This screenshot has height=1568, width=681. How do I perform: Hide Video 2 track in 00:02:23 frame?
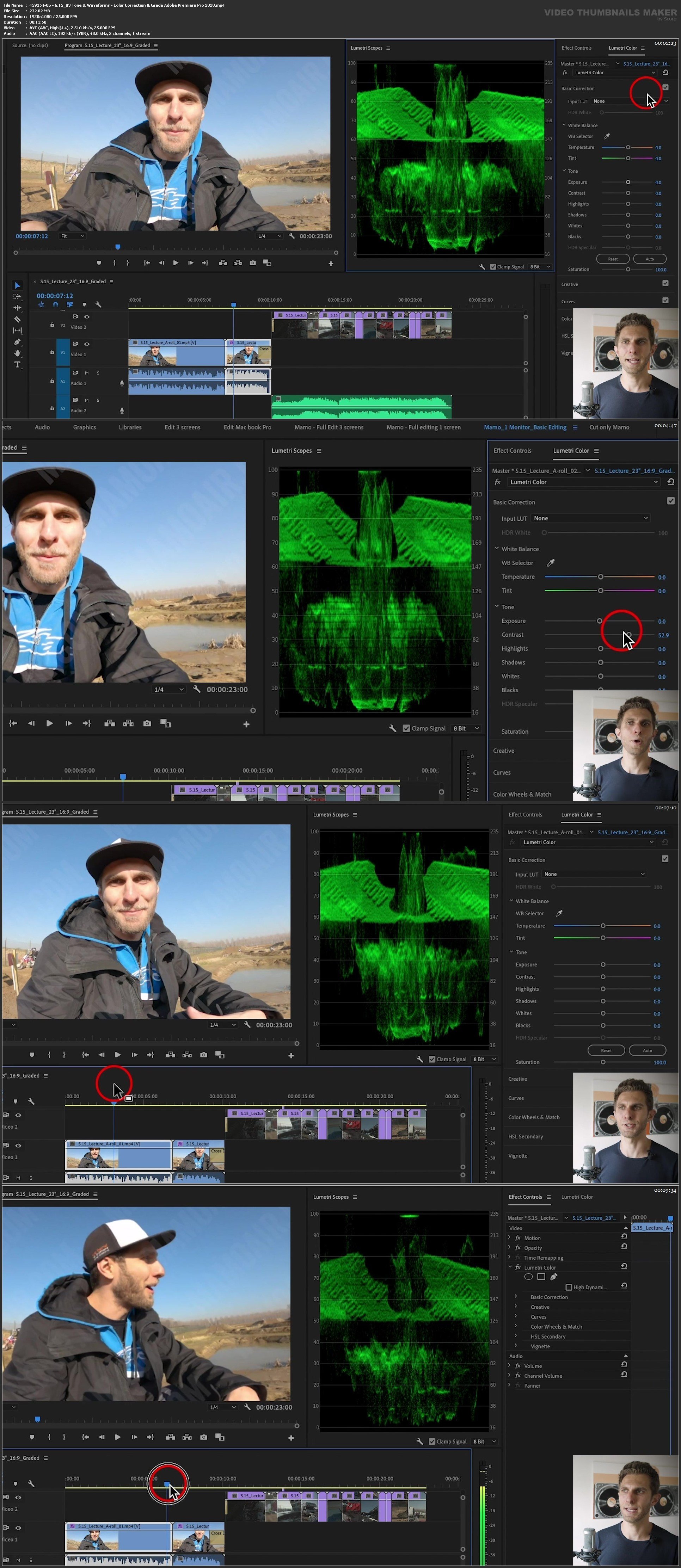pos(86,316)
